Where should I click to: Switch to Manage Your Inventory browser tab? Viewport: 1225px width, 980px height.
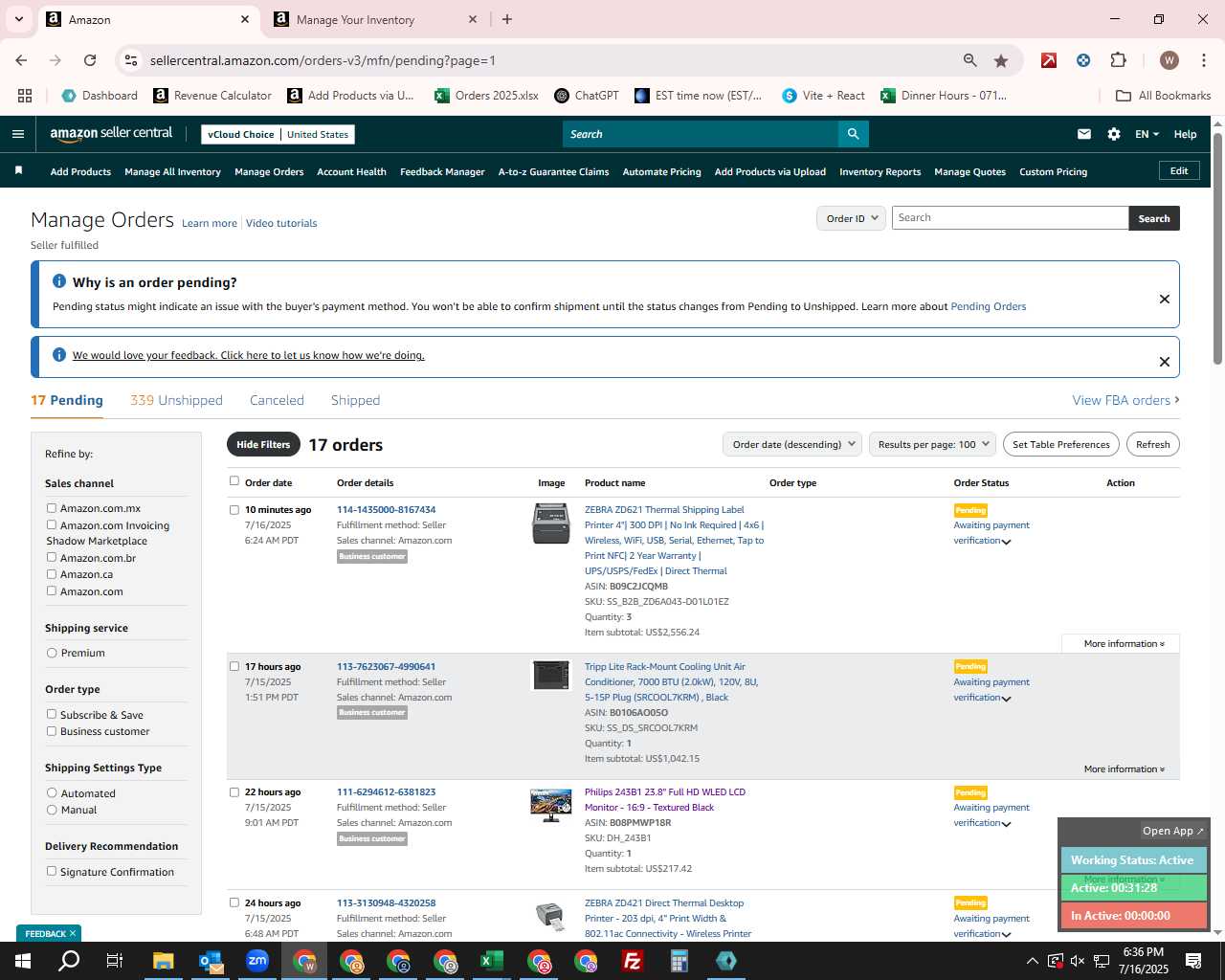(x=375, y=19)
